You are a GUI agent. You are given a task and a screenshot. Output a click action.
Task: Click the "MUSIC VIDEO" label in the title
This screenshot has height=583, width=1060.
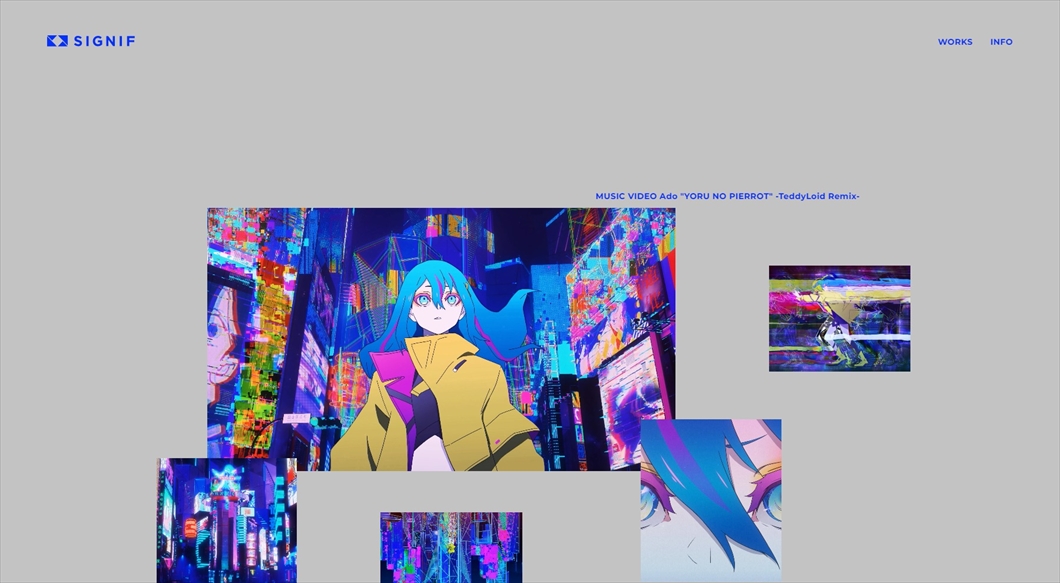[x=625, y=196]
